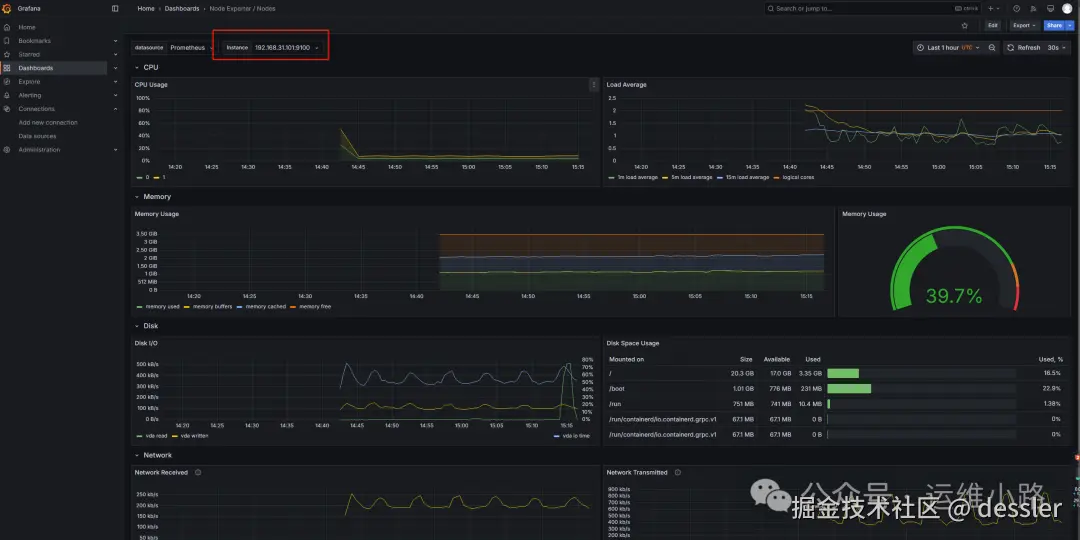1080x540 pixels.
Task: Toggle the vda written legend series
Action: pyautogui.click(x=190, y=436)
